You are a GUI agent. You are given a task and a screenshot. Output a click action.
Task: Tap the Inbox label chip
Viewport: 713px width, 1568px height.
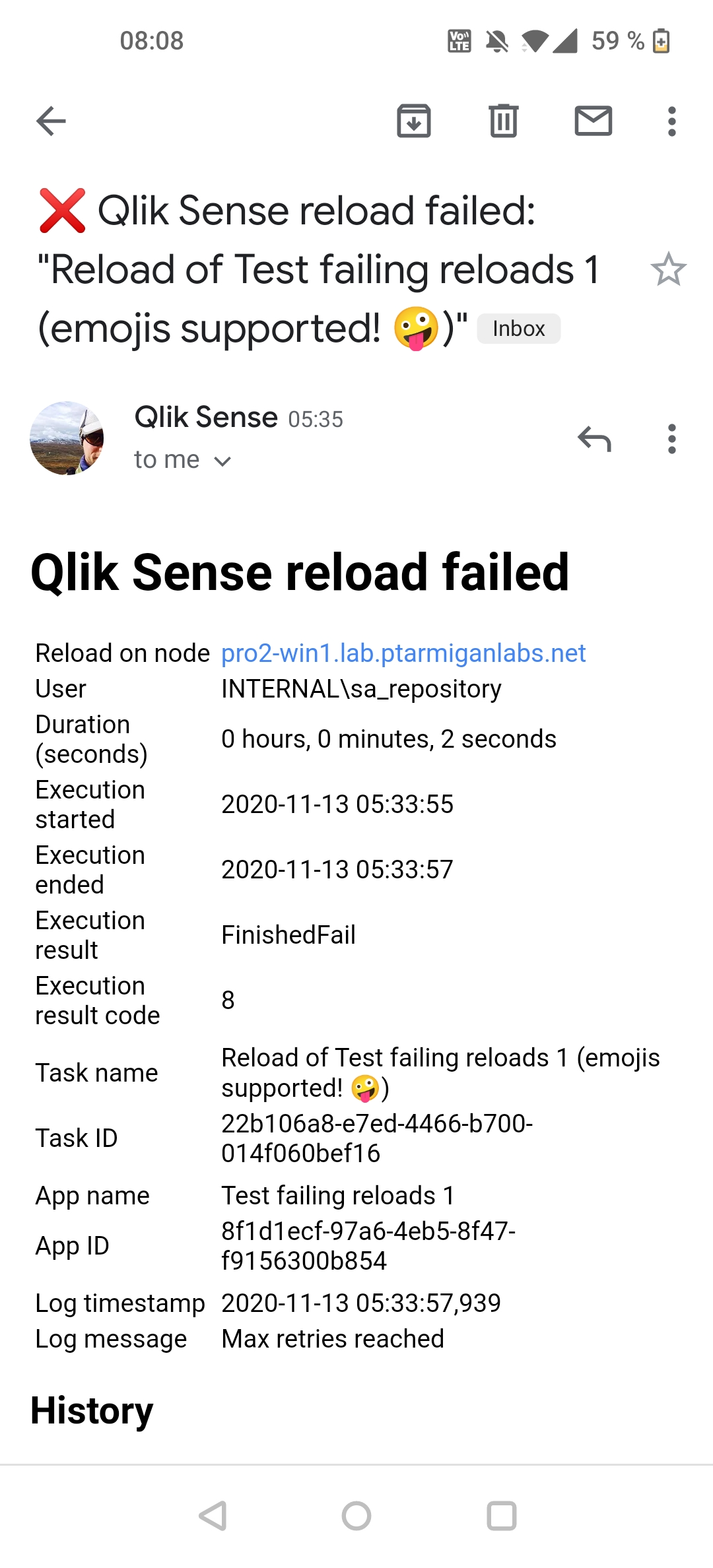click(518, 329)
